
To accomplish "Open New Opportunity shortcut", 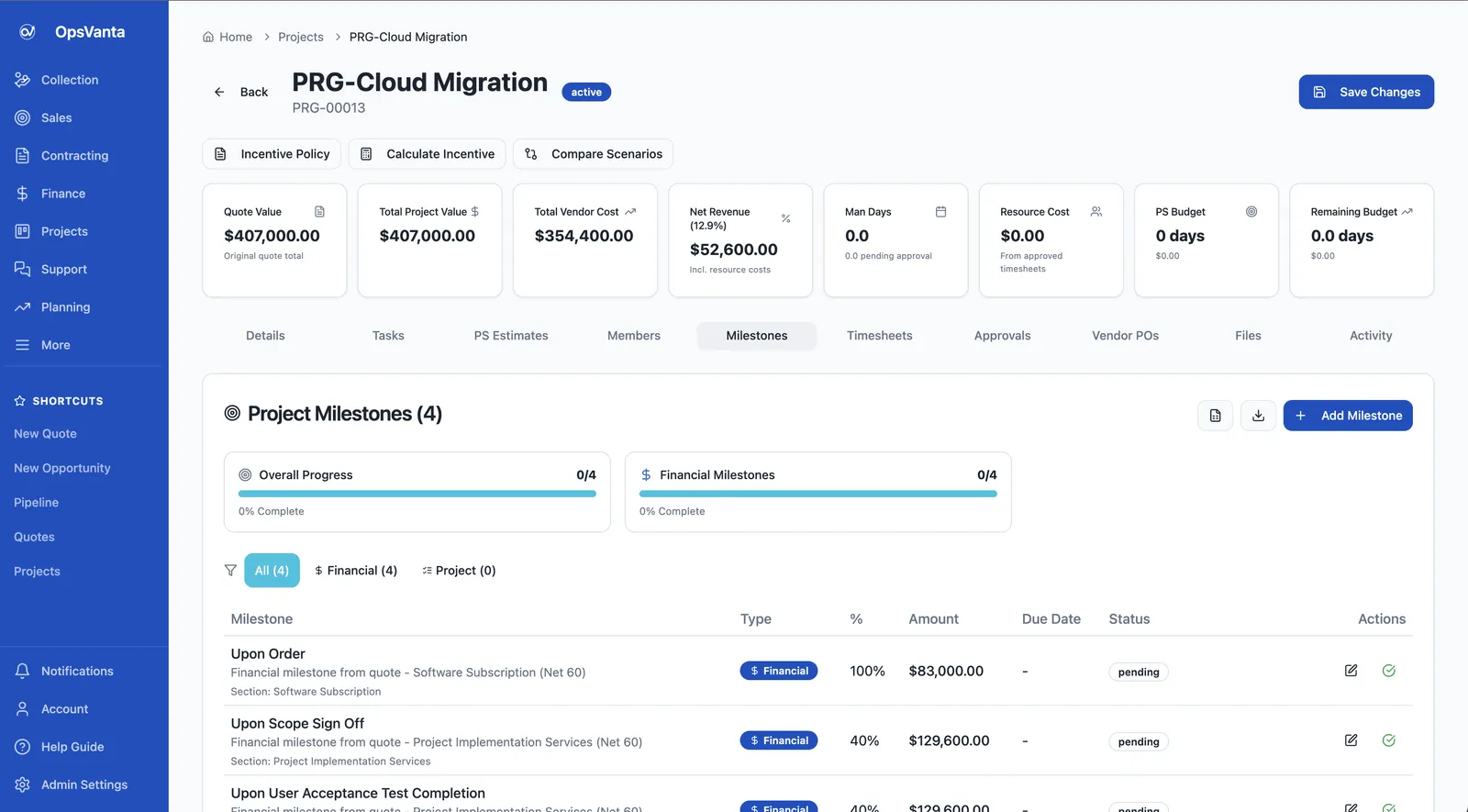I will pos(62,468).
